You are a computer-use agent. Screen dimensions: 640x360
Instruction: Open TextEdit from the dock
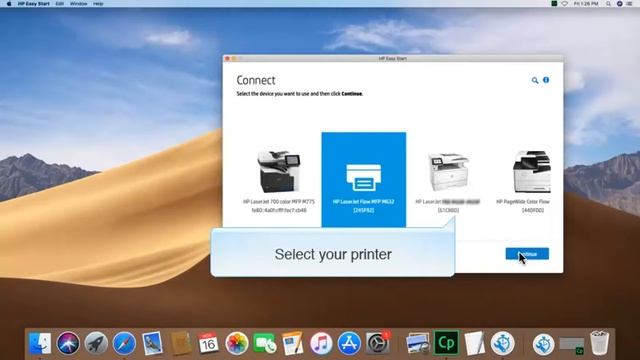tap(474, 343)
